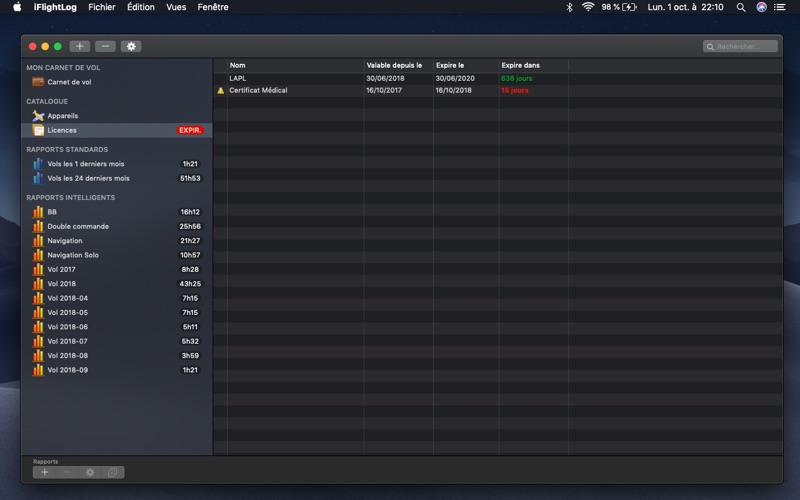
Task: Select the Navigation Solo report icon
Action: pos(38,255)
